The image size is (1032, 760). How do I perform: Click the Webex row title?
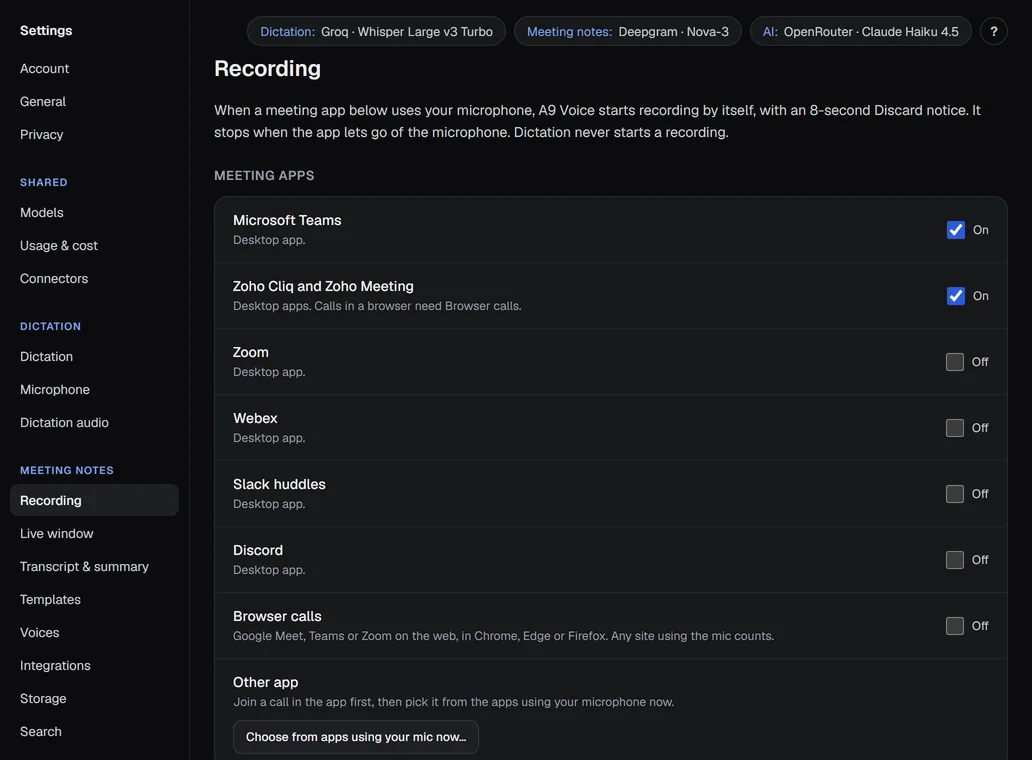coord(255,418)
